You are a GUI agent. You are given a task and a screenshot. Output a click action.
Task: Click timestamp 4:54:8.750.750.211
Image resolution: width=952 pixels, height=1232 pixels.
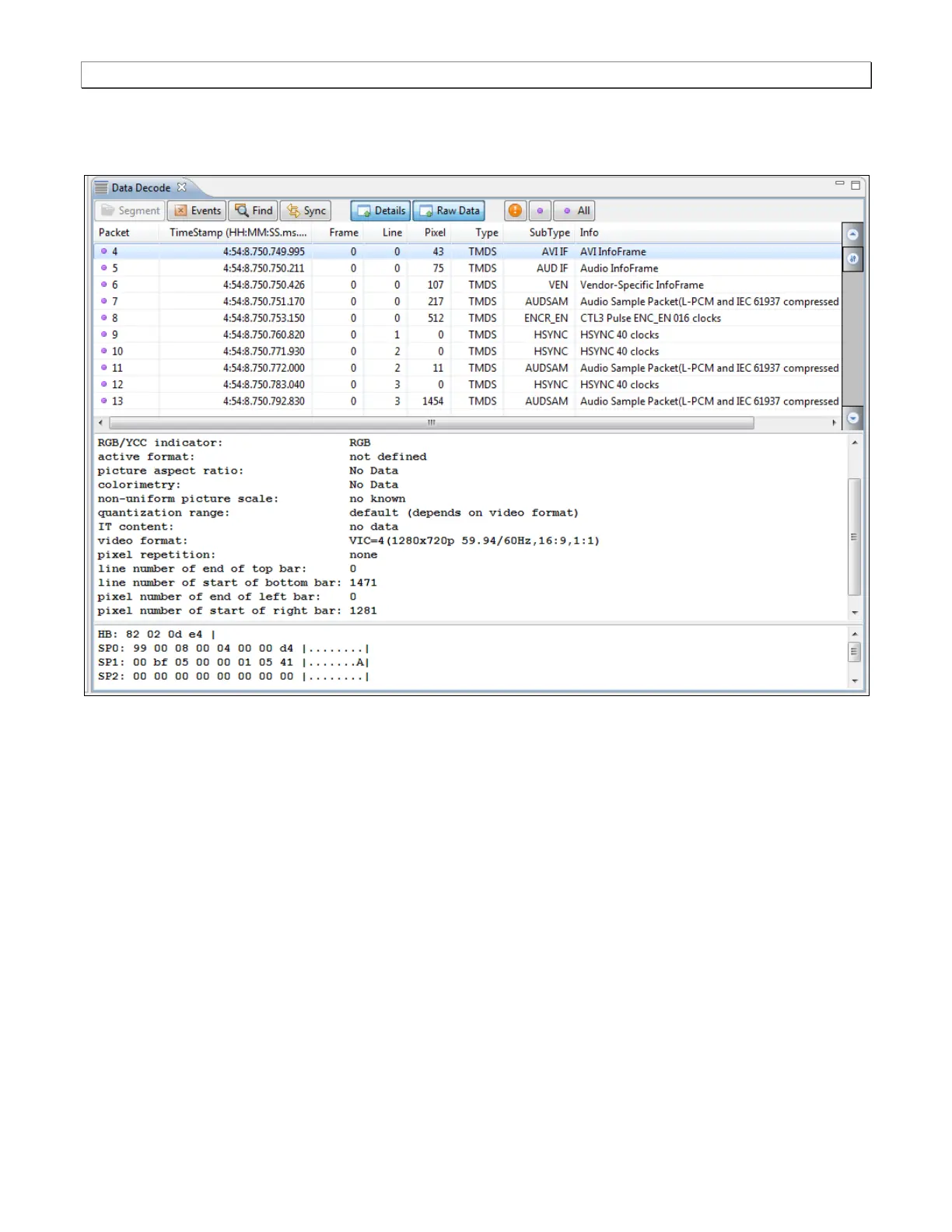pos(264,268)
